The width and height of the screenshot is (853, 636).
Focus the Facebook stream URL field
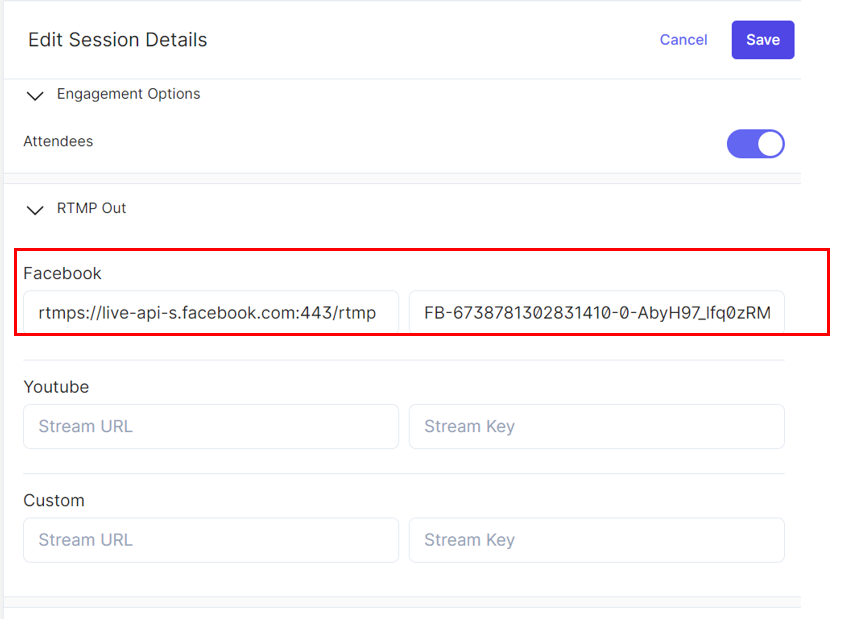[210, 313]
